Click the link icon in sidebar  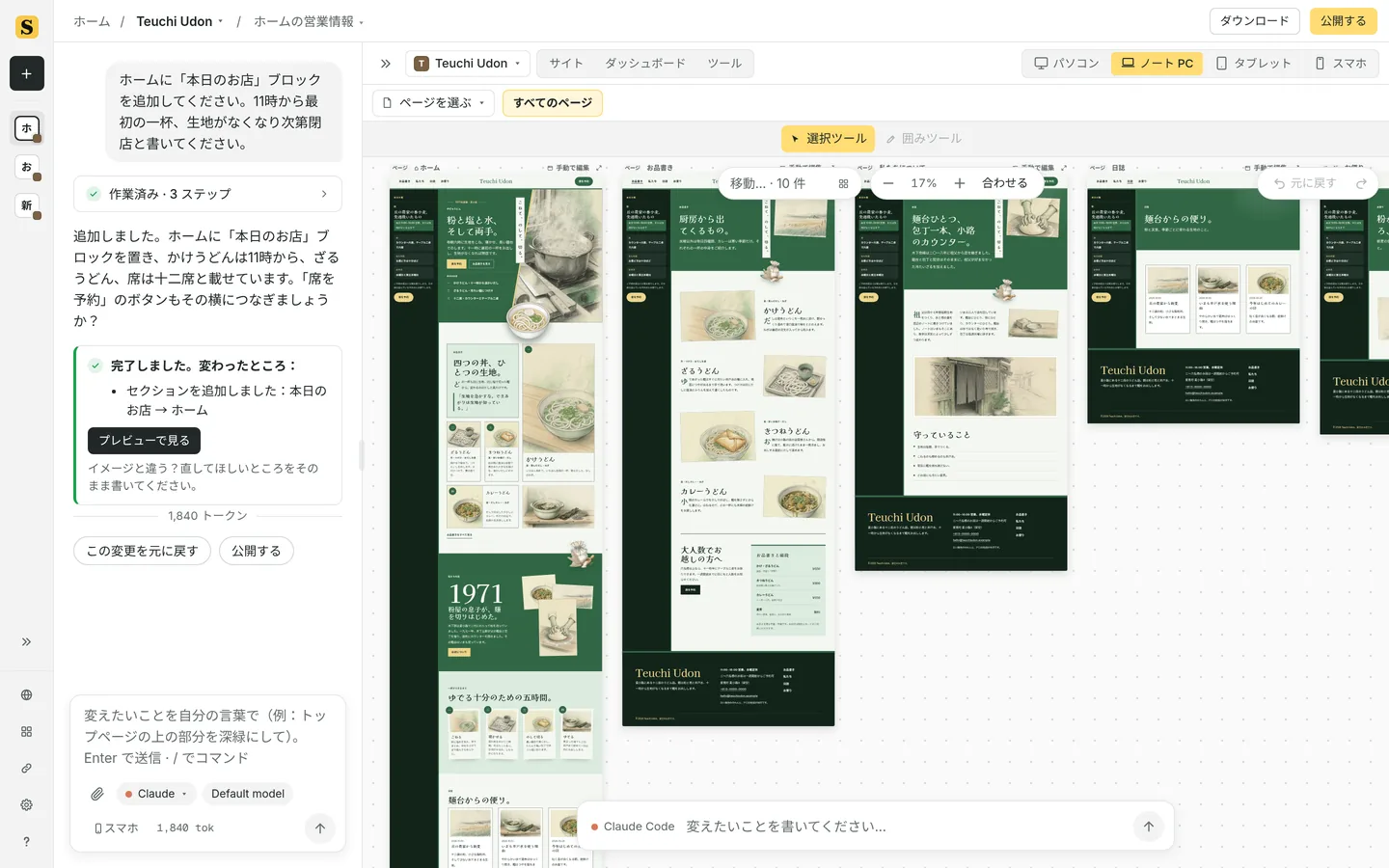click(27, 769)
